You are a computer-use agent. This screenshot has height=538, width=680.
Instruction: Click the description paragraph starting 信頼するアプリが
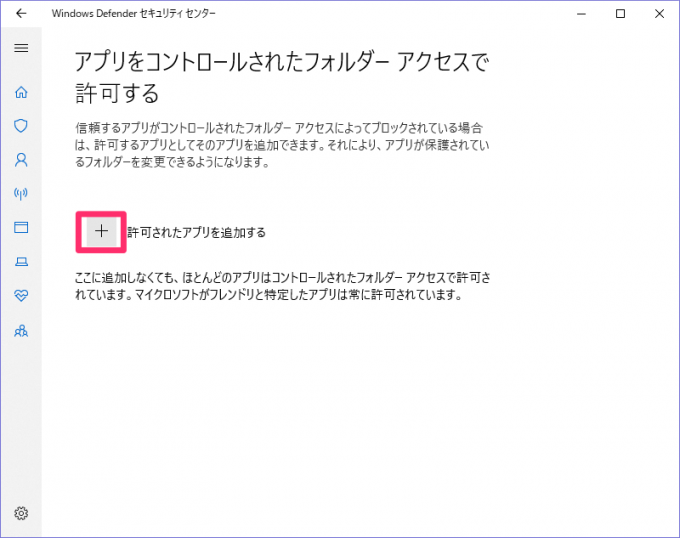click(282, 145)
